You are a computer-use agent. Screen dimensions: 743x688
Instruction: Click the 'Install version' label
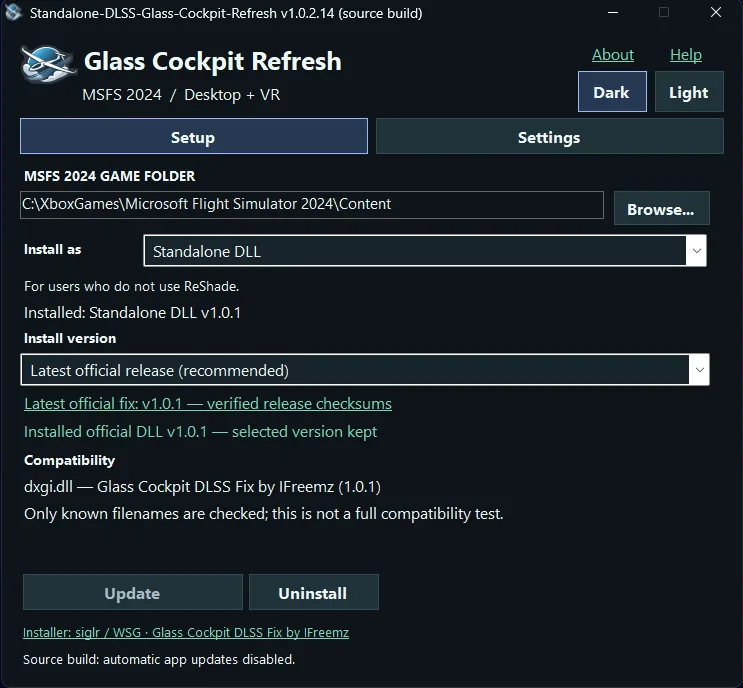click(70, 338)
